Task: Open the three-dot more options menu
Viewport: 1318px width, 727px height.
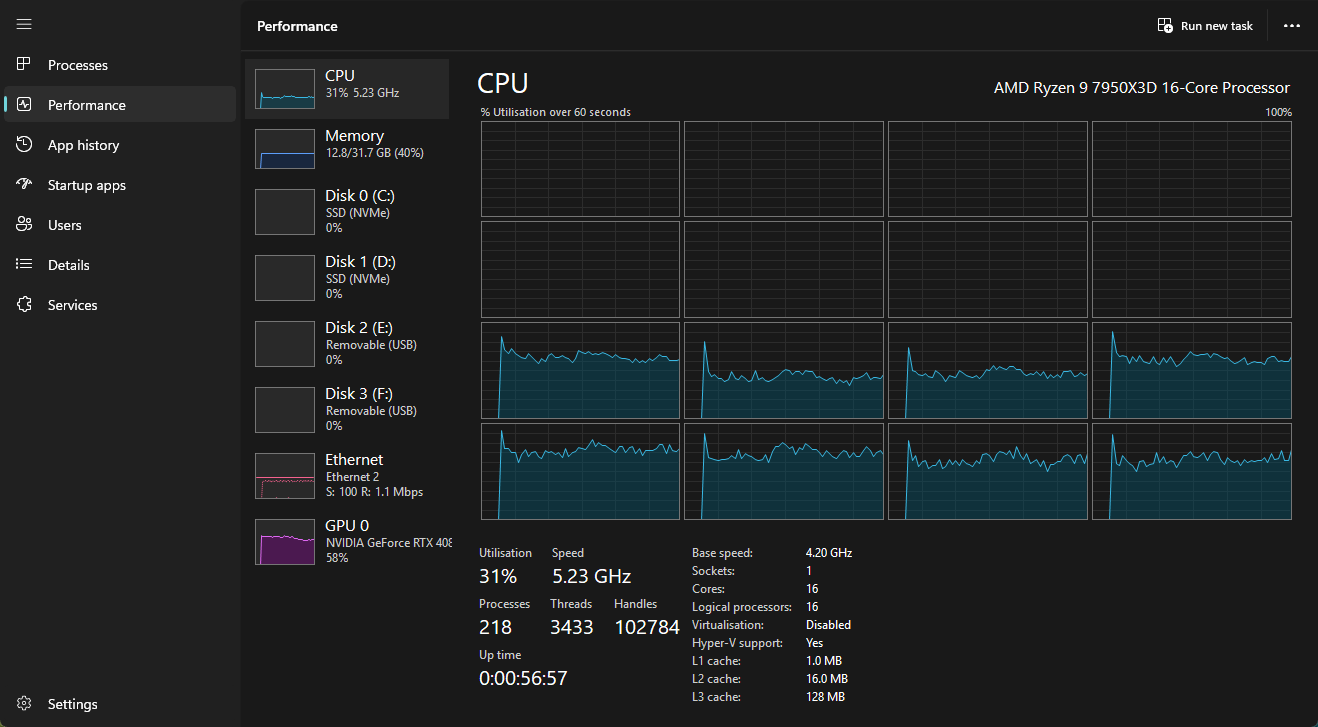Action: (1292, 26)
